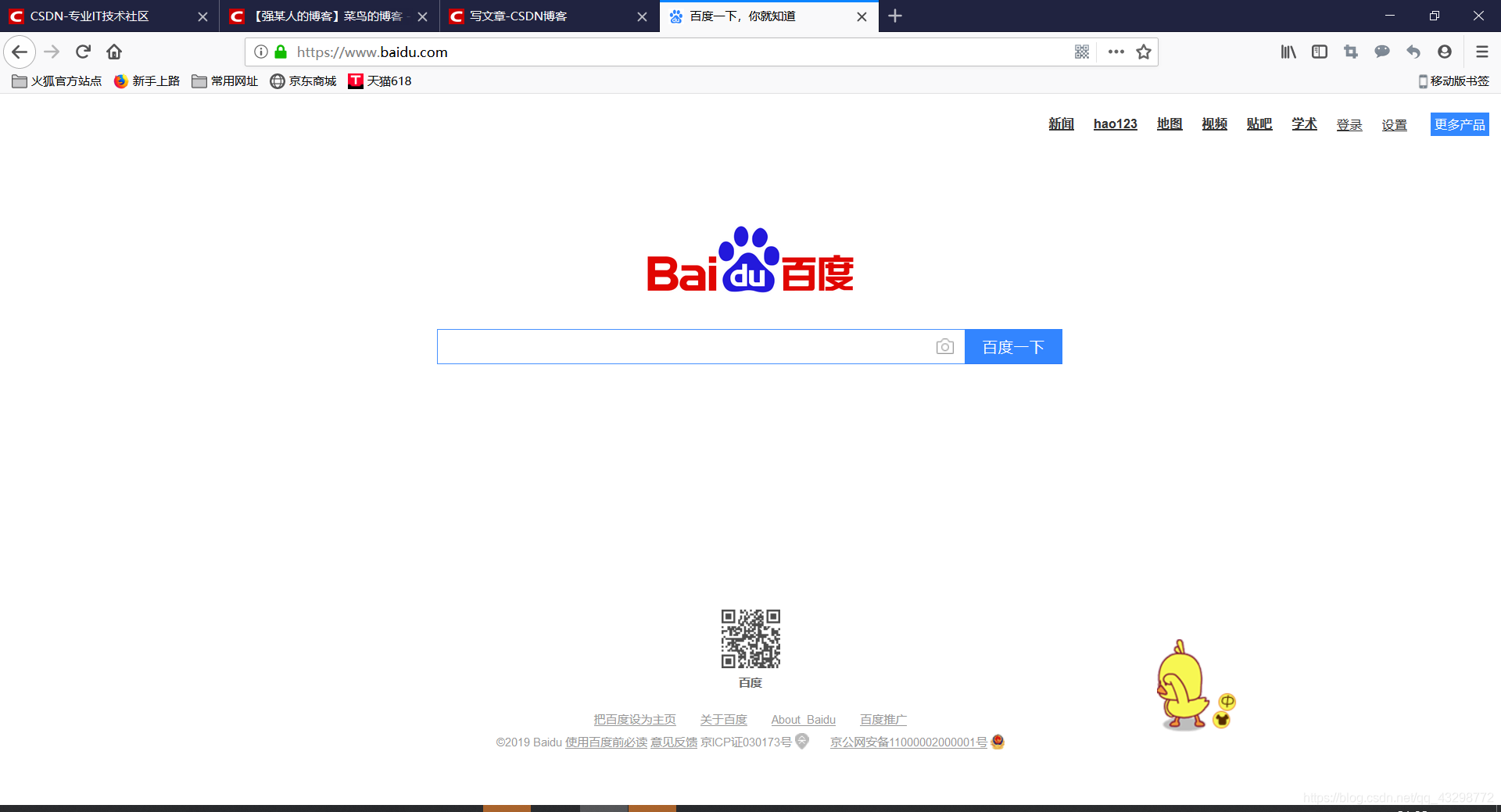Open 火狐官方站点 bookmark folder
Viewport: 1501px width, 812px height.
[x=57, y=81]
